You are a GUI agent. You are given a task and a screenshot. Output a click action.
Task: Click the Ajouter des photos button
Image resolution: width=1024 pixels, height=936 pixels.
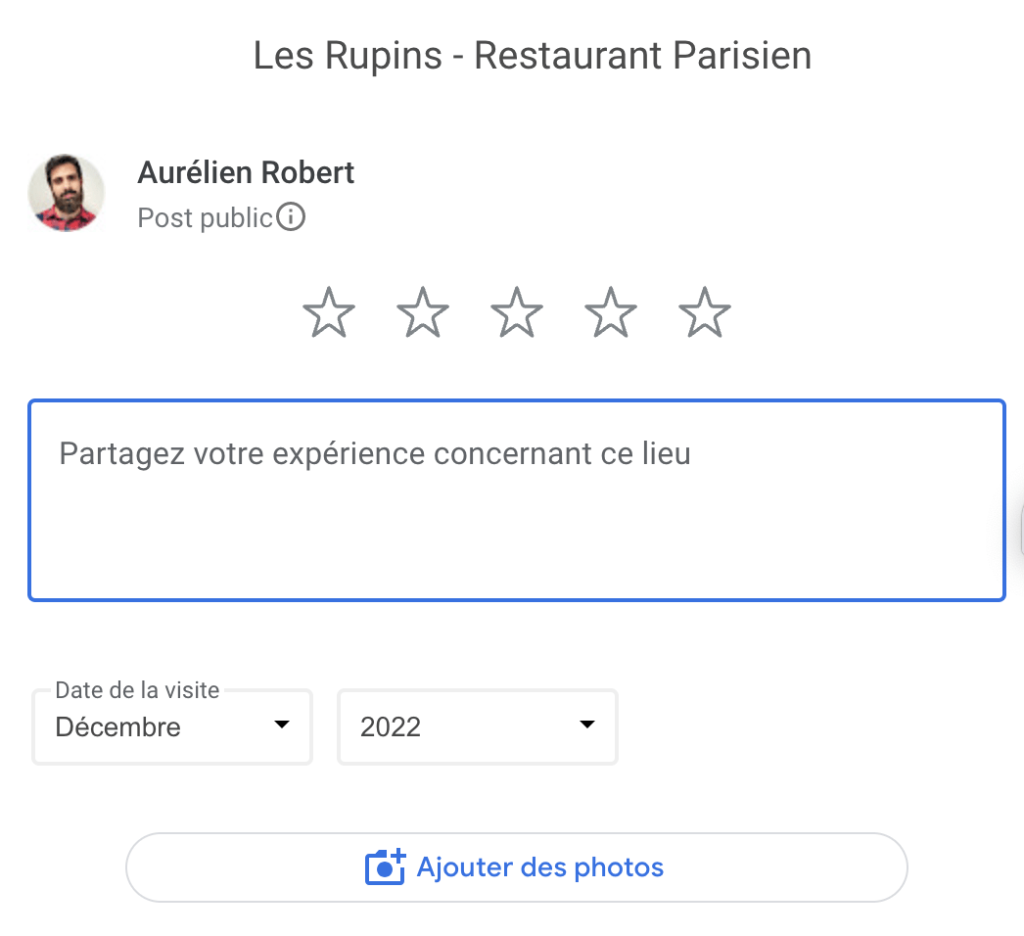517,867
